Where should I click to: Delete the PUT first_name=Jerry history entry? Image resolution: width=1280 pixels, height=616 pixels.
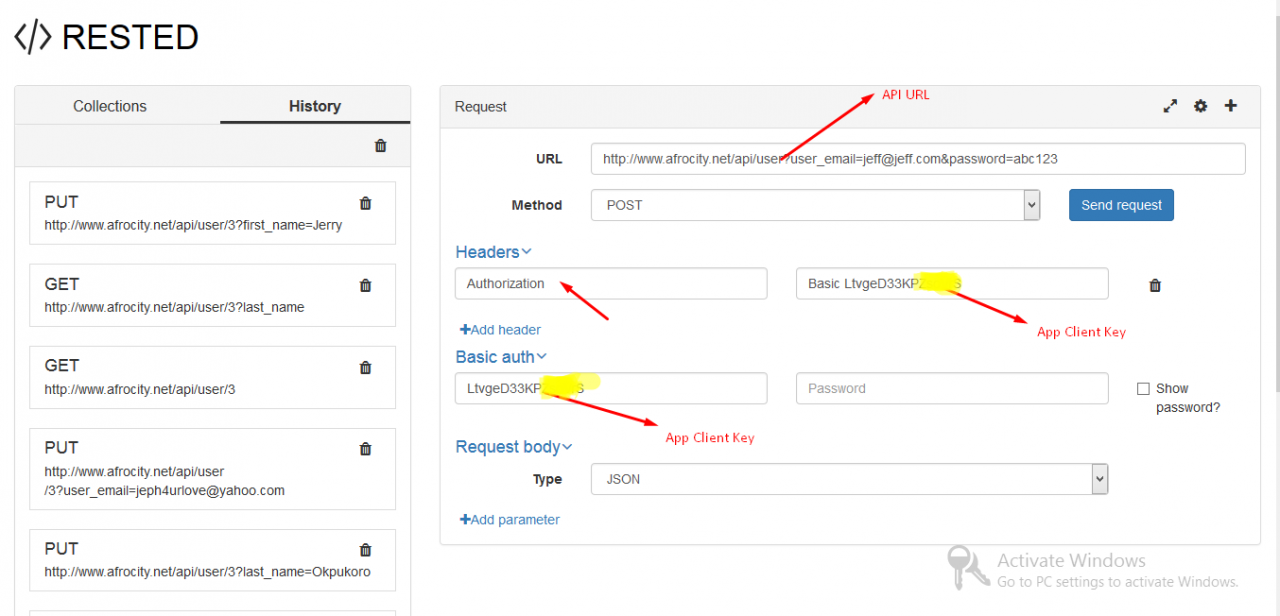(365, 203)
